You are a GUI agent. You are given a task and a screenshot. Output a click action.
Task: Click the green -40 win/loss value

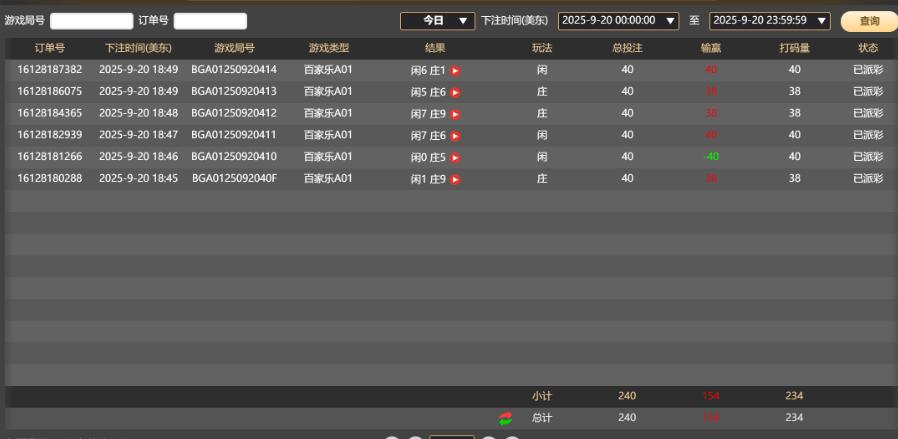(711, 157)
